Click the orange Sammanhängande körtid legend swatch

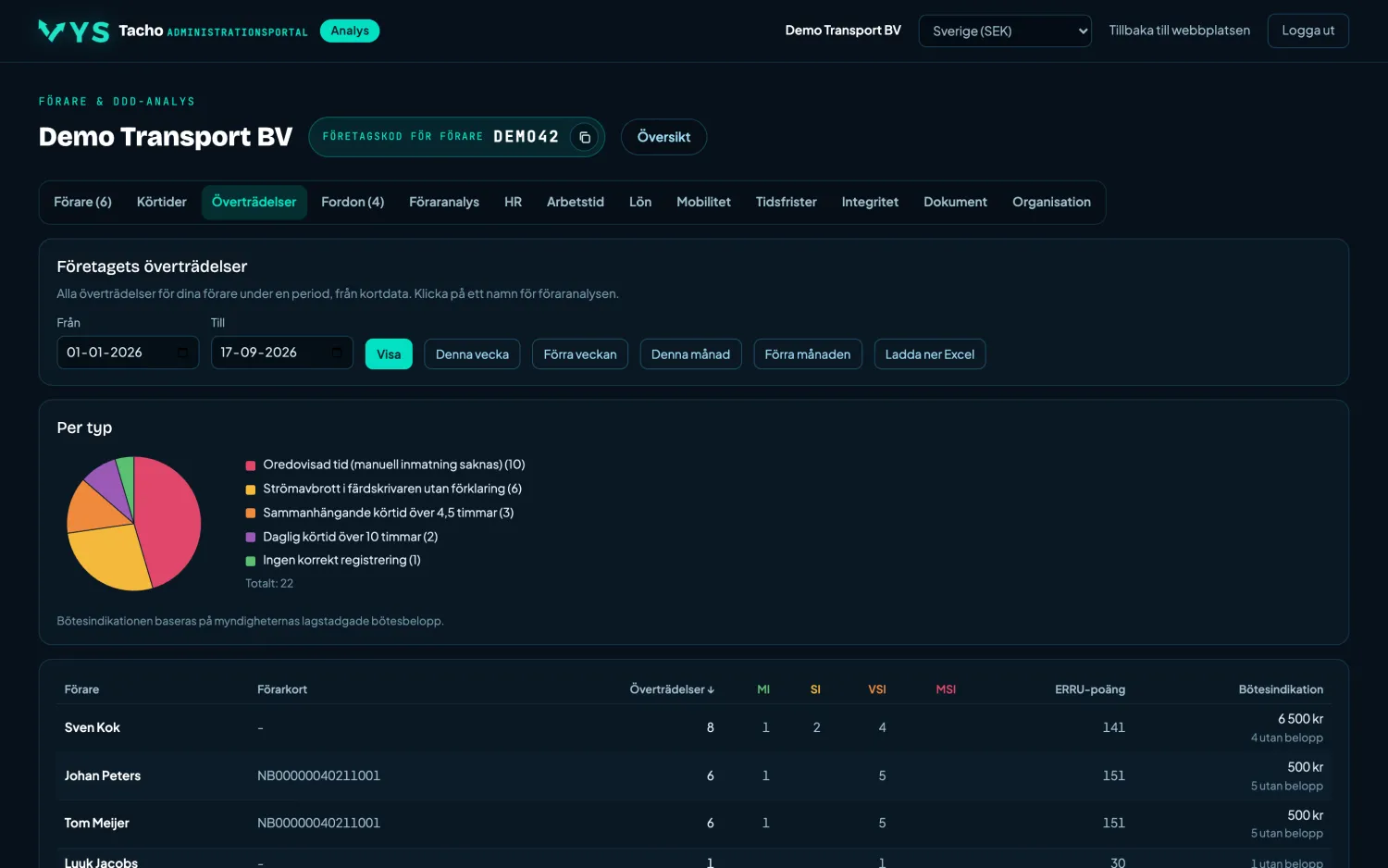[251, 513]
